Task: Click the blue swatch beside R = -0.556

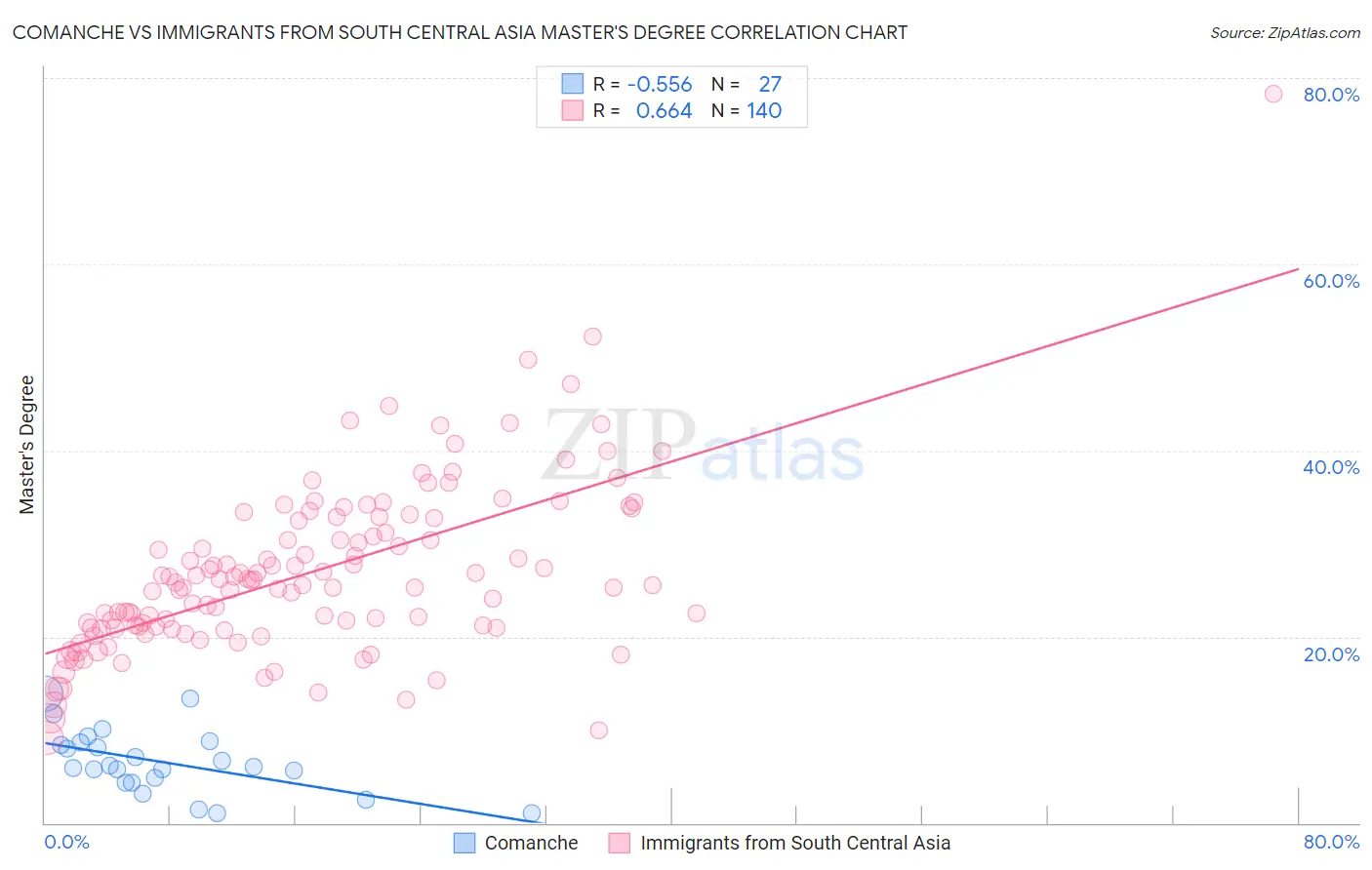Action: (x=572, y=84)
